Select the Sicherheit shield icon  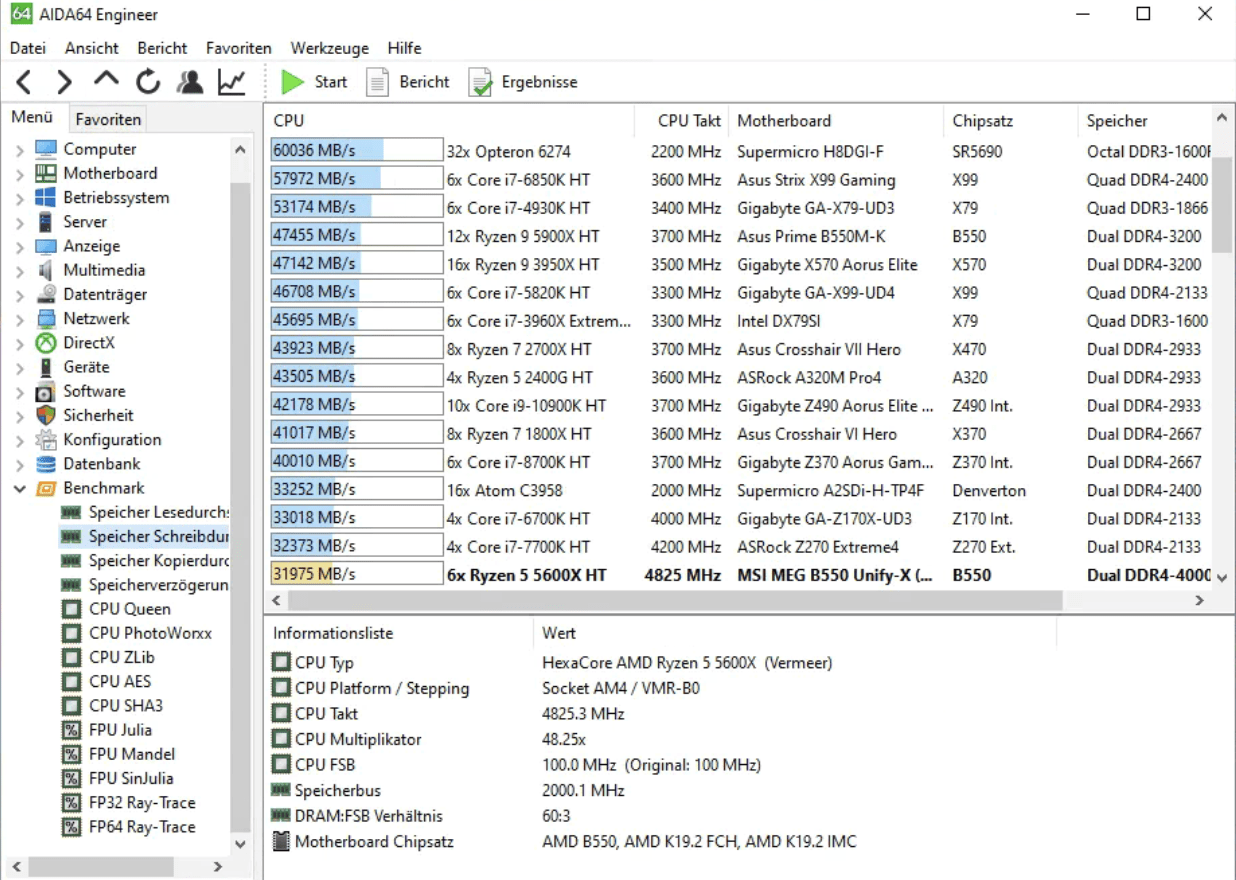(x=46, y=415)
